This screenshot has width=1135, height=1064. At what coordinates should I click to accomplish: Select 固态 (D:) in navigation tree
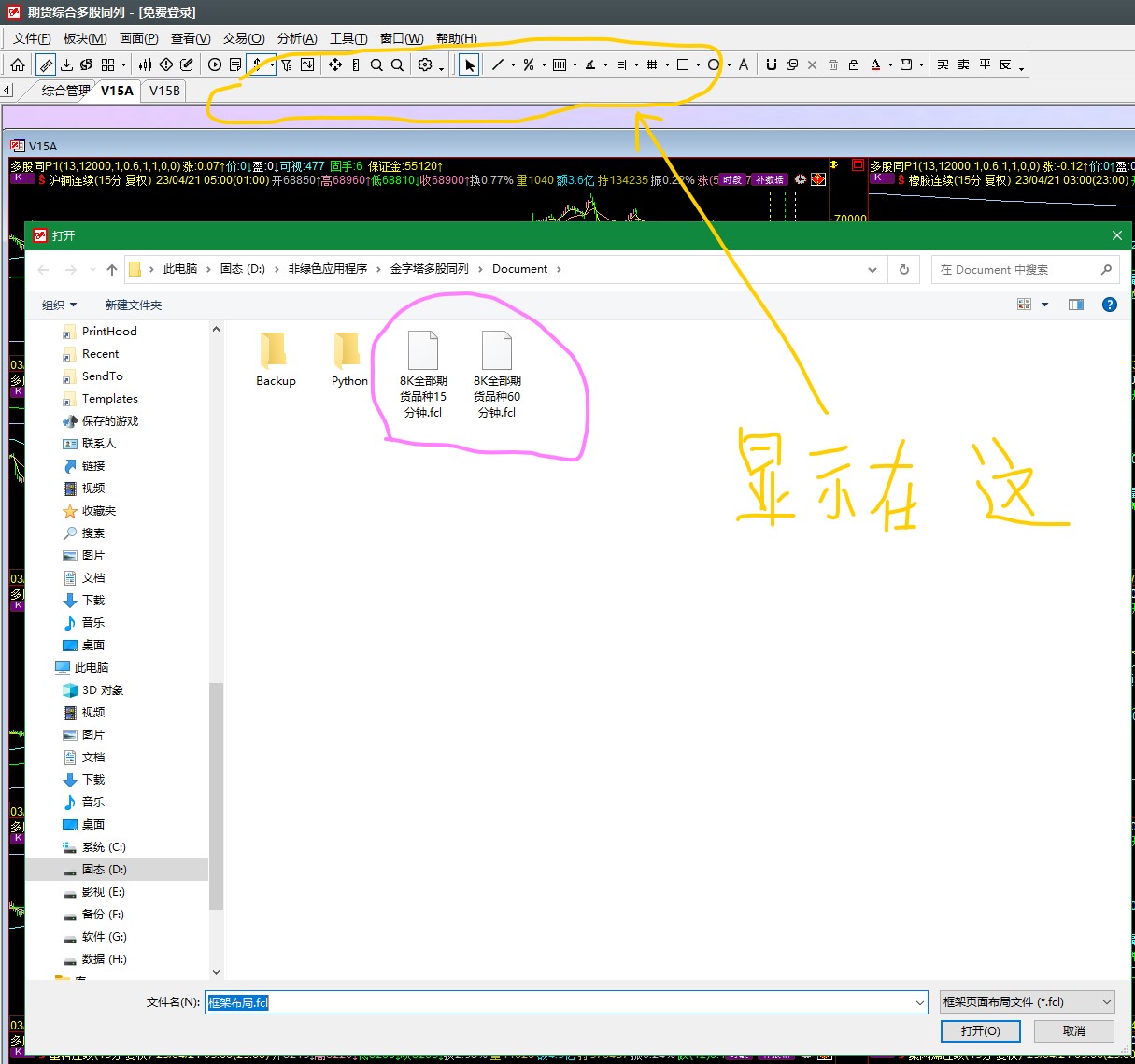pos(117,870)
